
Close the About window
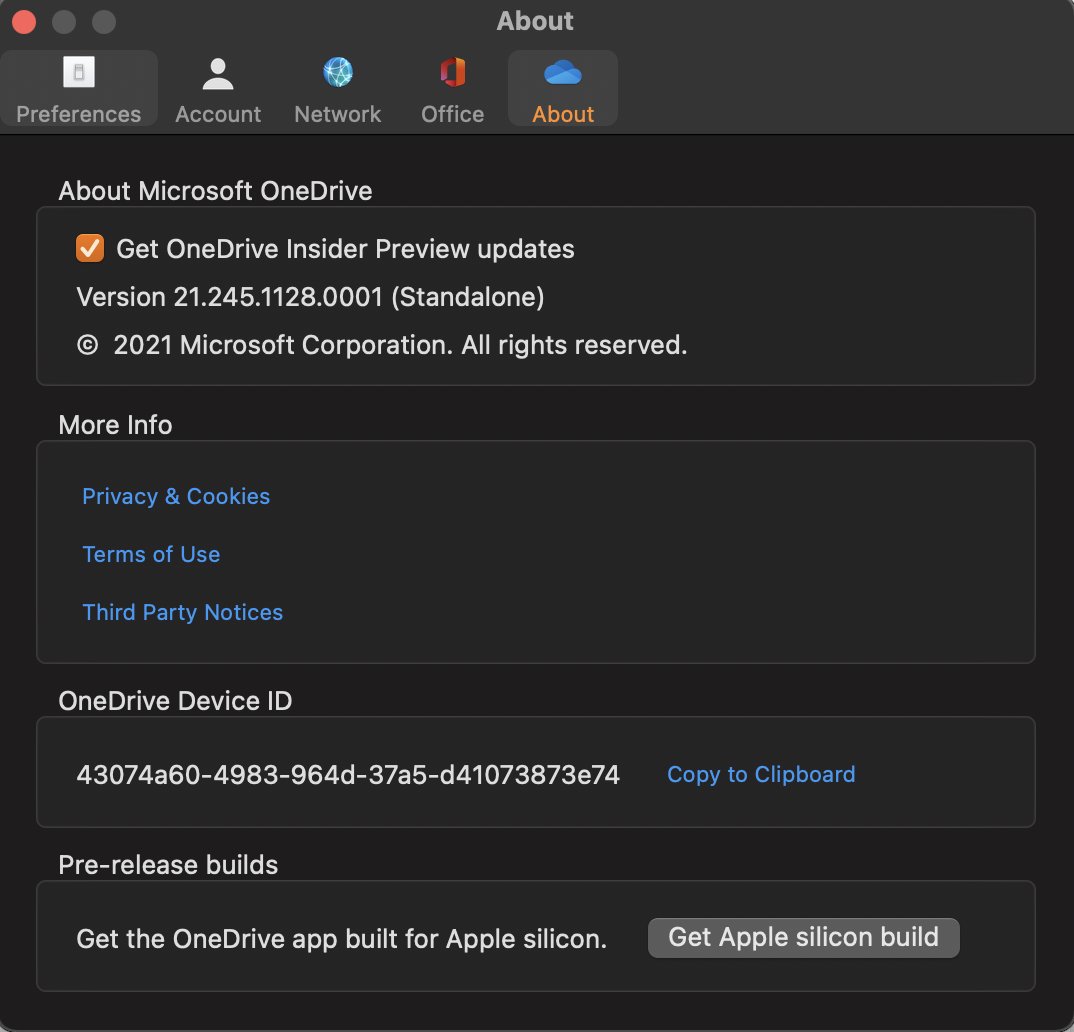tap(24, 21)
